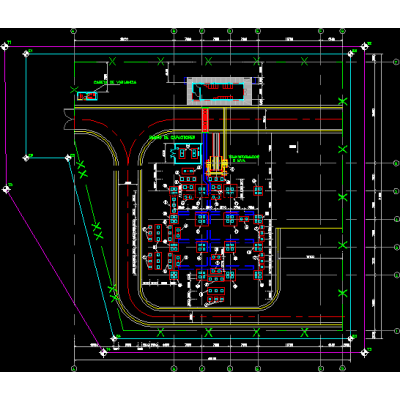Click the yellow transformer label text
This screenshot has height=400, width=400.
pyautogui.click(x=245, y=158)
